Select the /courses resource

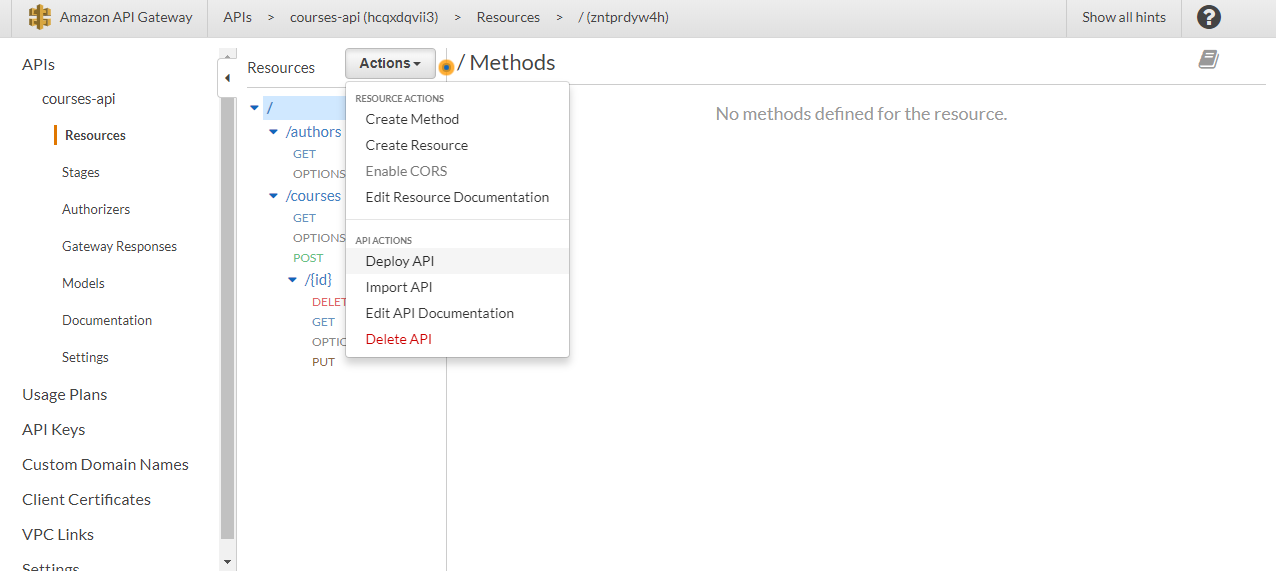point(314,196)
